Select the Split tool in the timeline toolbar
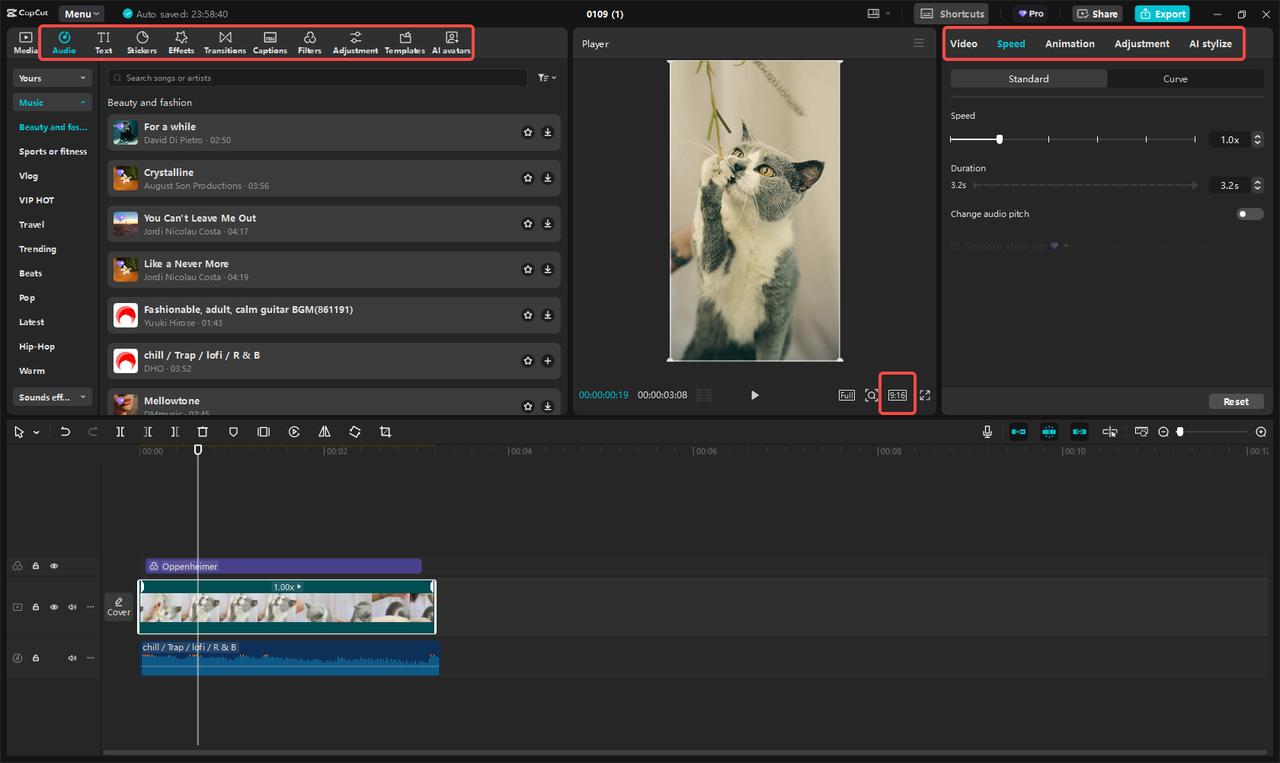This screenshot has height=763, width=1280. [120, 431]
